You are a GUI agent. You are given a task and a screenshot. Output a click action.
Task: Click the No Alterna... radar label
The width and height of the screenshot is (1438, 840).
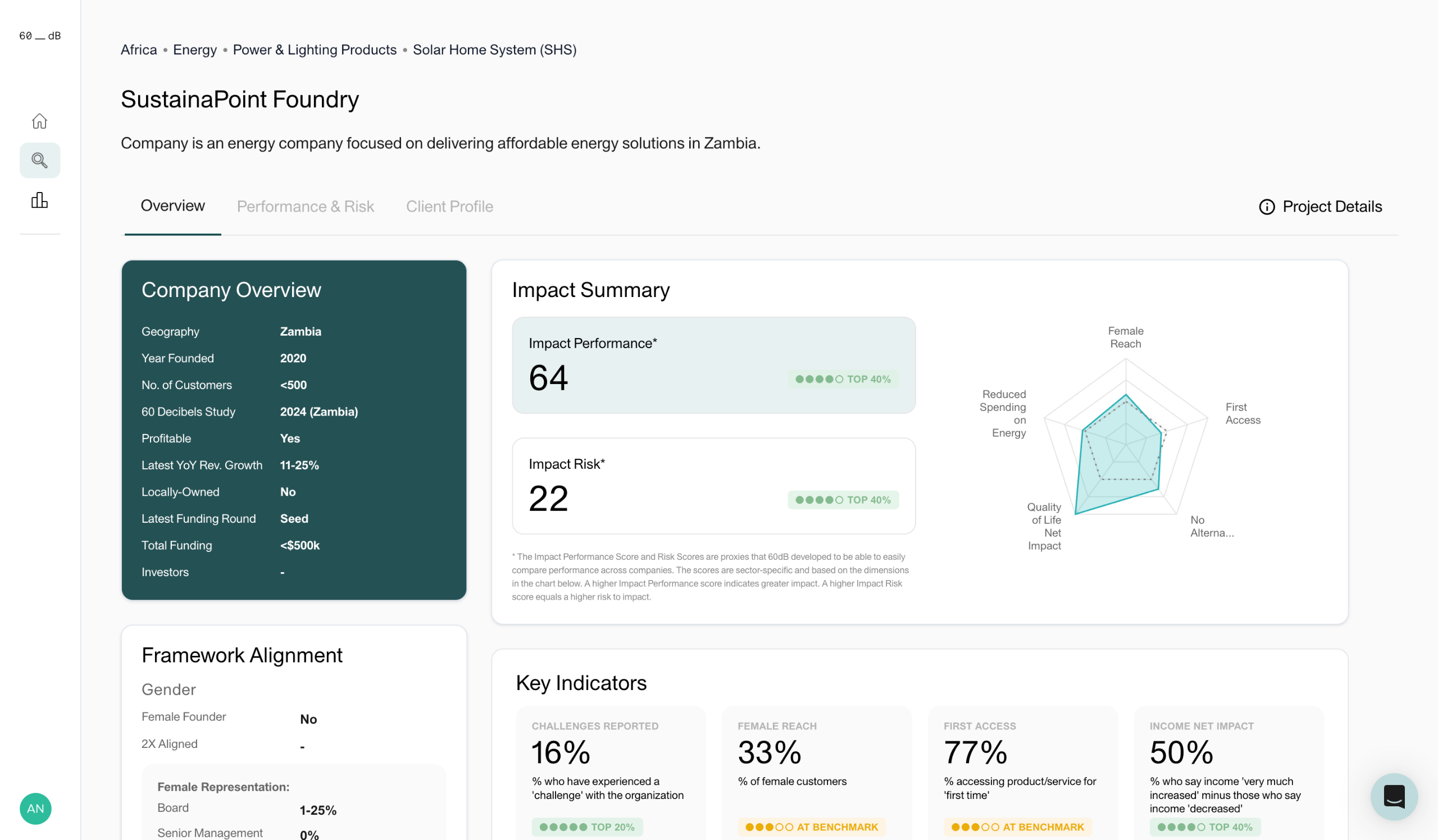[x=1212, y=526]
